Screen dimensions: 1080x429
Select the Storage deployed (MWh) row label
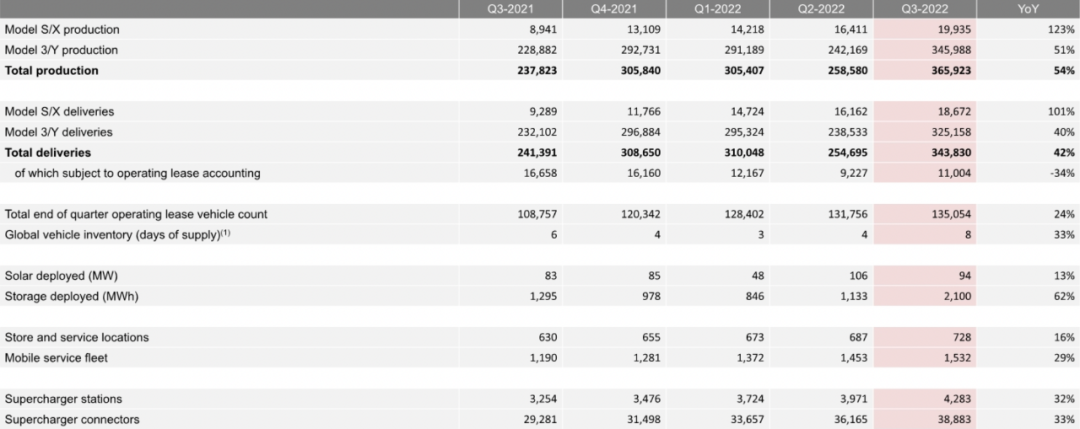pyautogui.click(x=64, y=296)
